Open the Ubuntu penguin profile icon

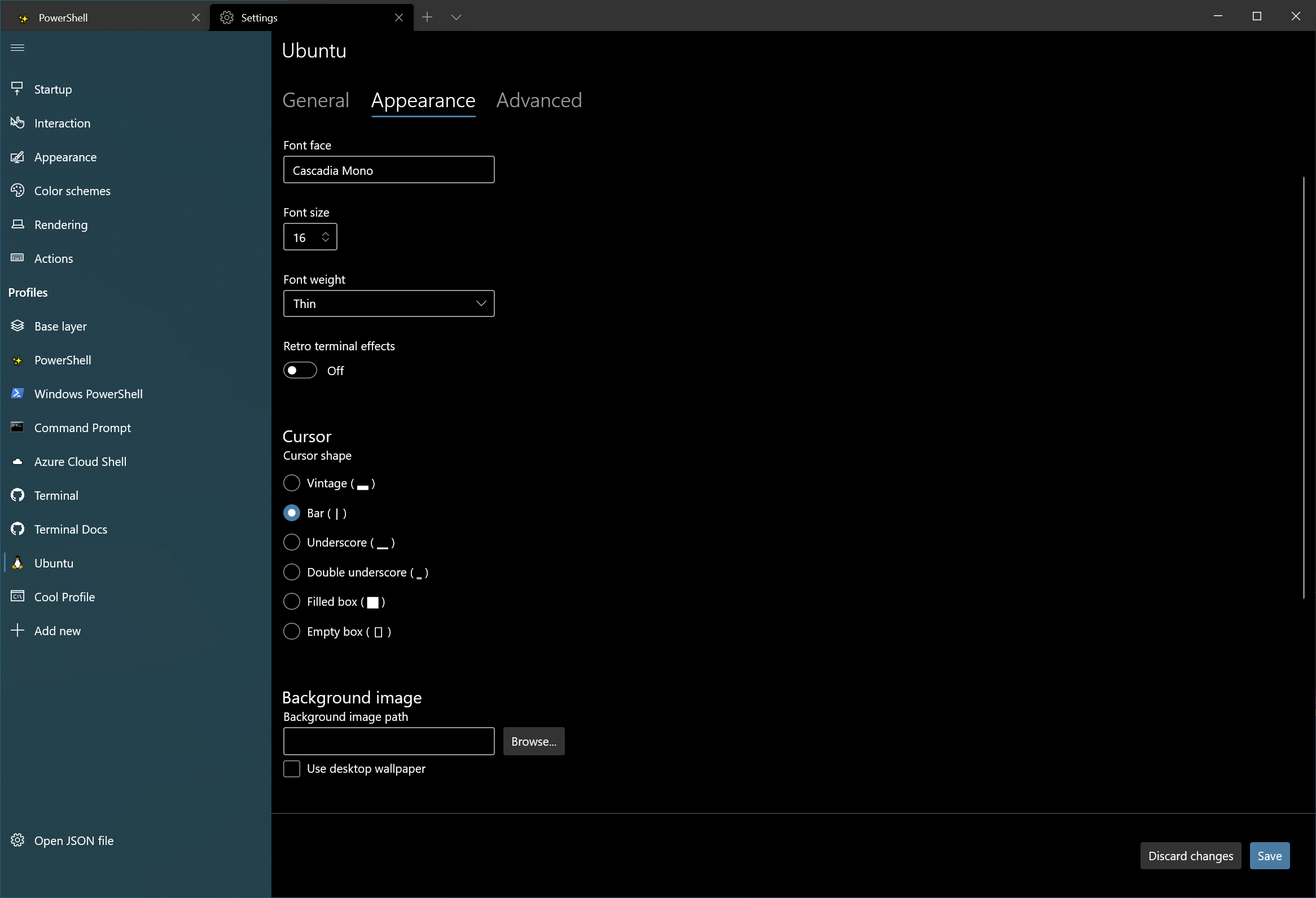pyautogui.click(x=17, y=563)
